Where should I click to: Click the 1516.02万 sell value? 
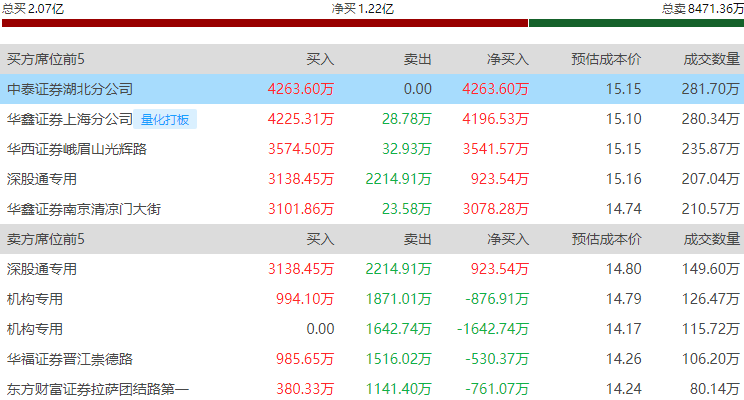399,359
